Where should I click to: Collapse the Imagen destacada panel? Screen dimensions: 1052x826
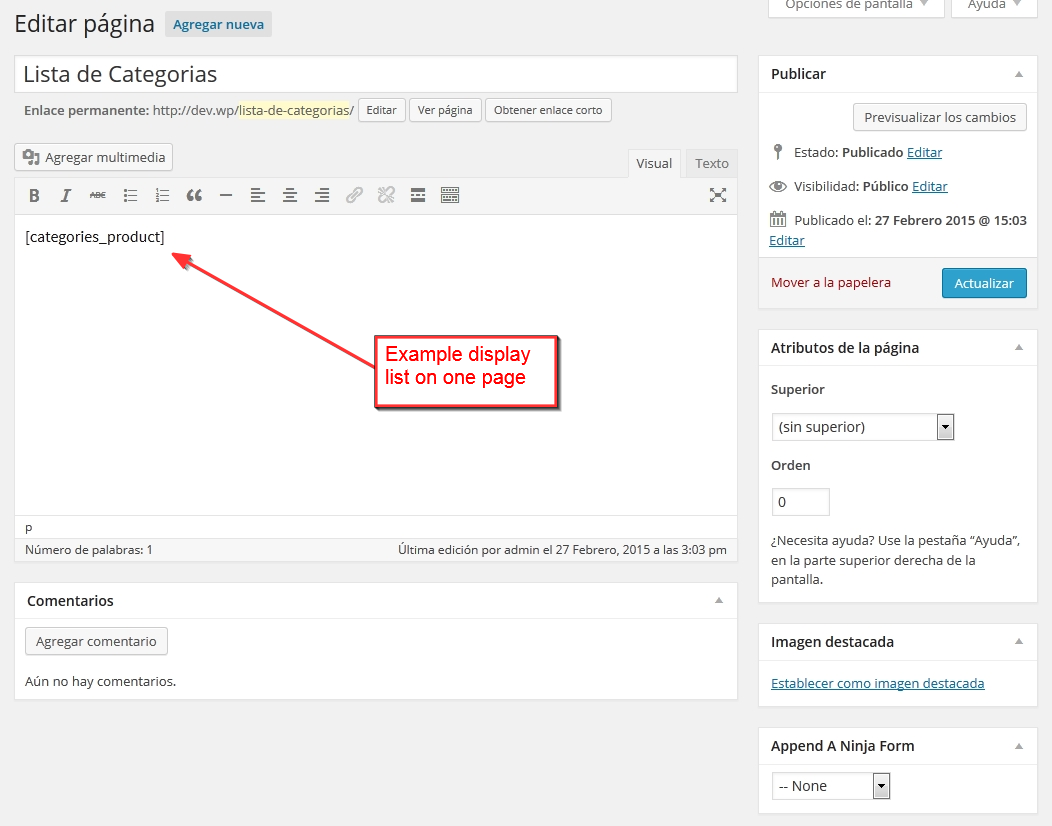pos(1019,641)
